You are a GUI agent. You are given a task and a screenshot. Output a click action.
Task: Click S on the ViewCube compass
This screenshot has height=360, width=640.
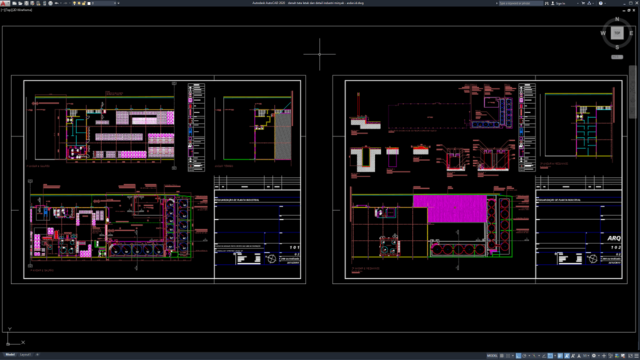pyautogui.click(x=617, y=47)
